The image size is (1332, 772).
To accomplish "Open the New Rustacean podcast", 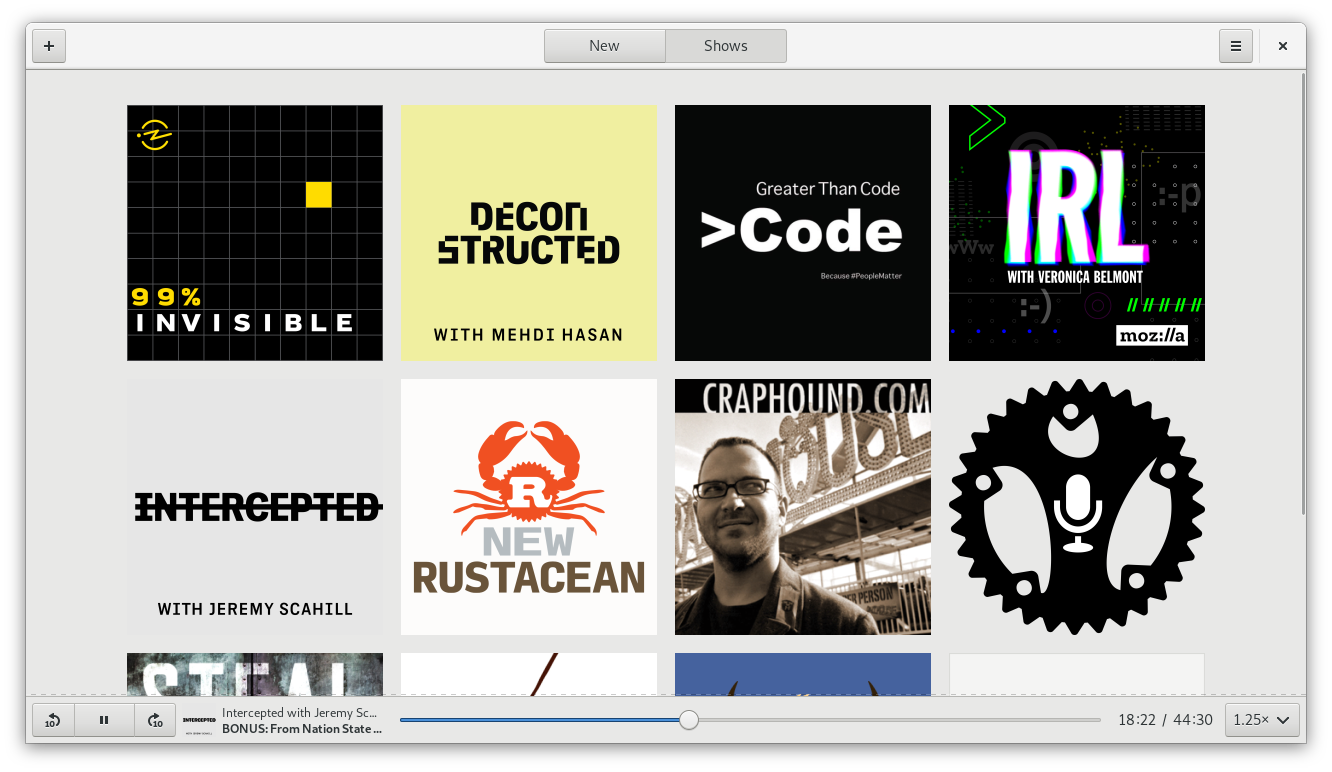I will [529, 507].
